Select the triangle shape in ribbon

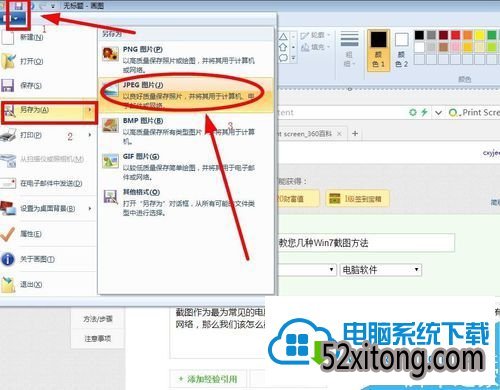[x=283, y=36]
